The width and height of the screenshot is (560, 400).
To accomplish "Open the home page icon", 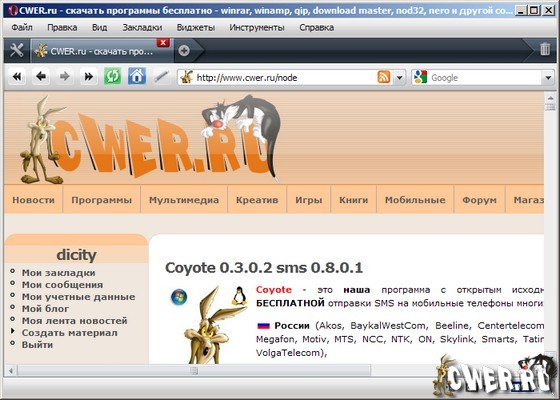I will click(x=137, y=76).
